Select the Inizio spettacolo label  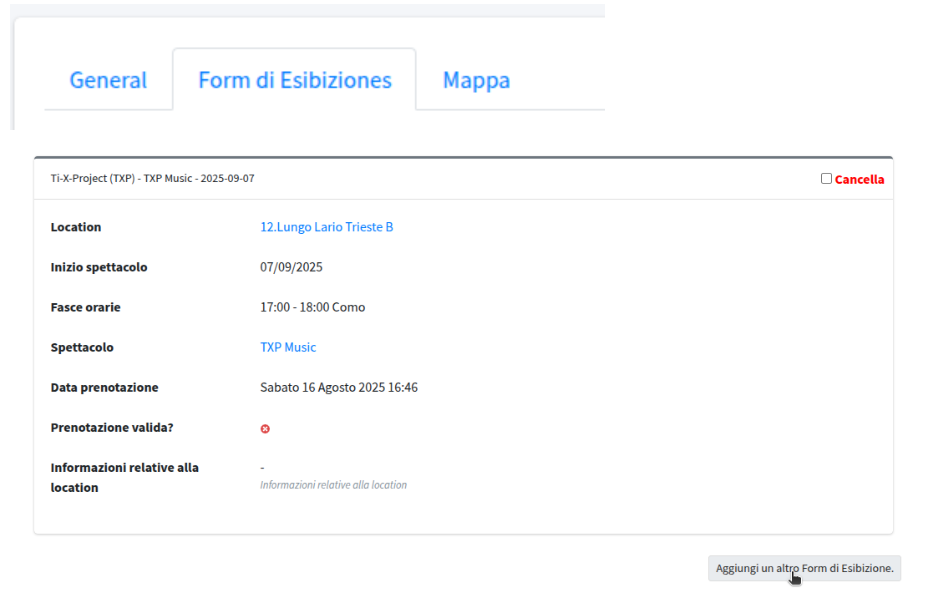pyautogui.click(x=99, y=267)
